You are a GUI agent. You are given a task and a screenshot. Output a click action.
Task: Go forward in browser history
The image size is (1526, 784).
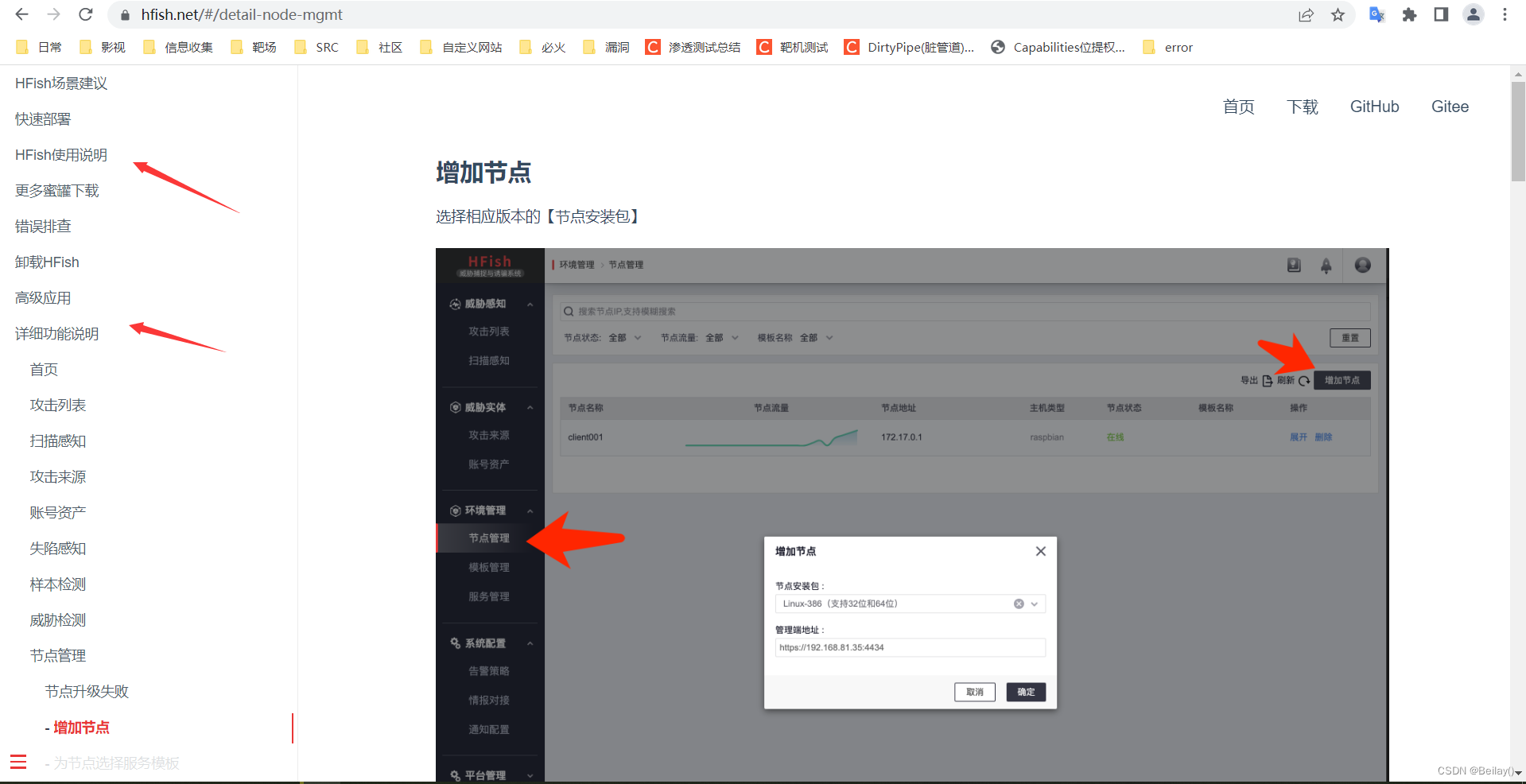tap(53, 14)
